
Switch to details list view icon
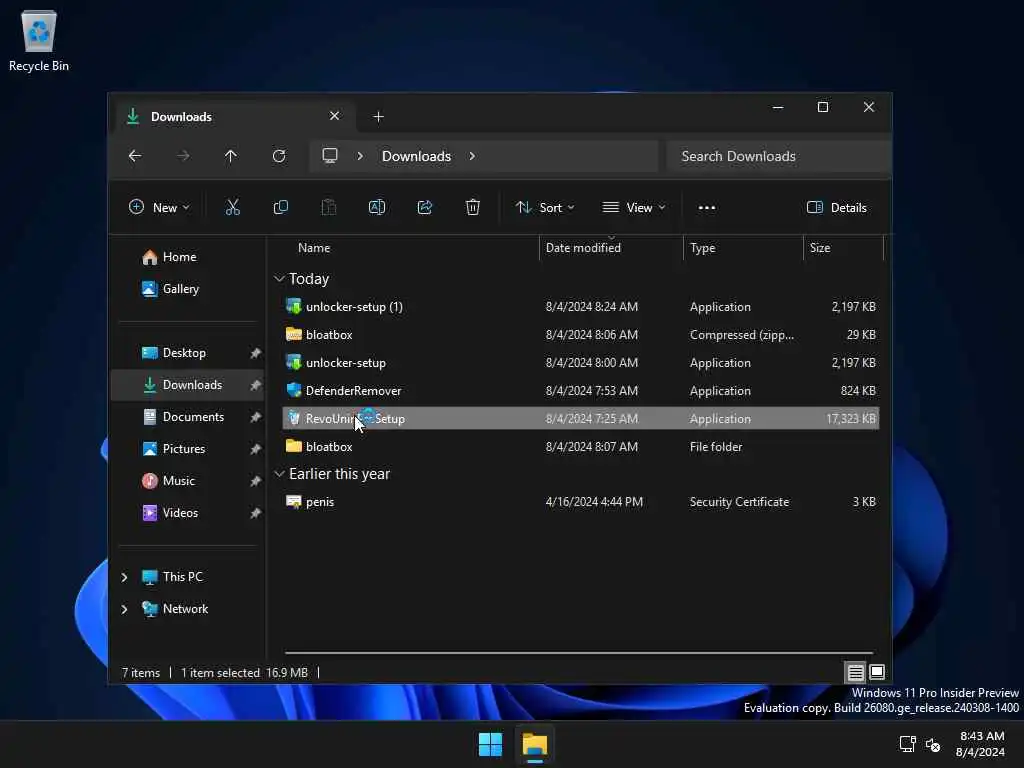(x=856, y=672)
